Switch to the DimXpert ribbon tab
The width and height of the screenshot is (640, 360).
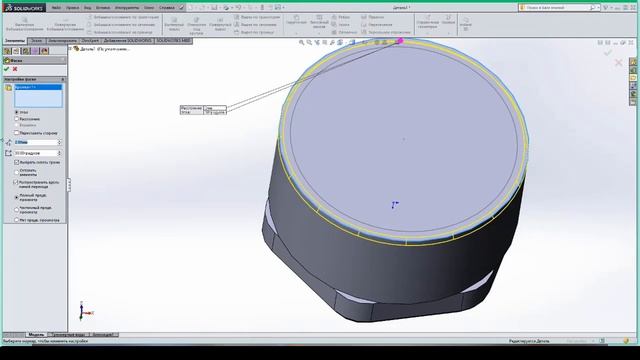coord(90,41)
